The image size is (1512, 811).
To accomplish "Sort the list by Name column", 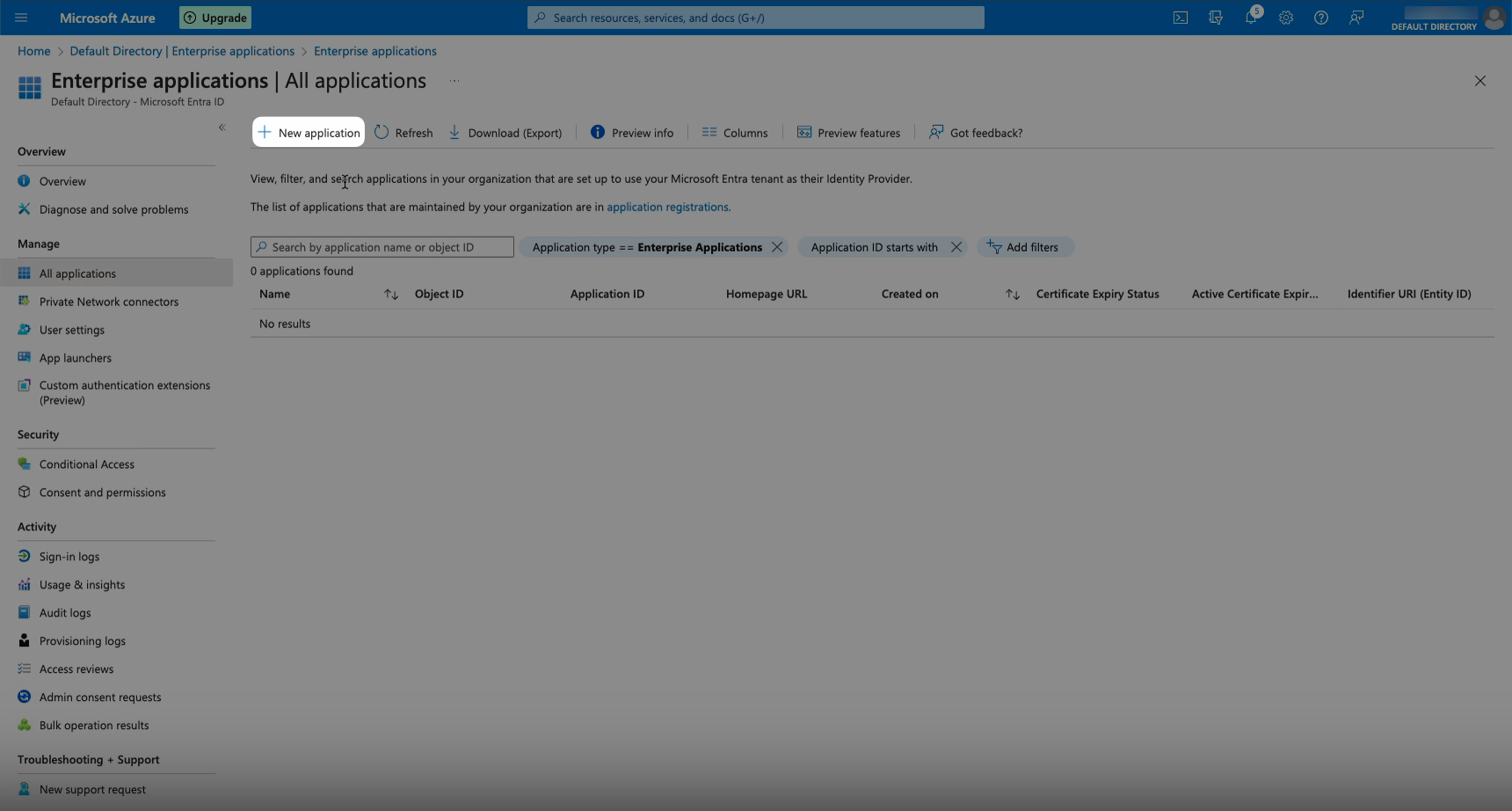I will pos(391,295).
